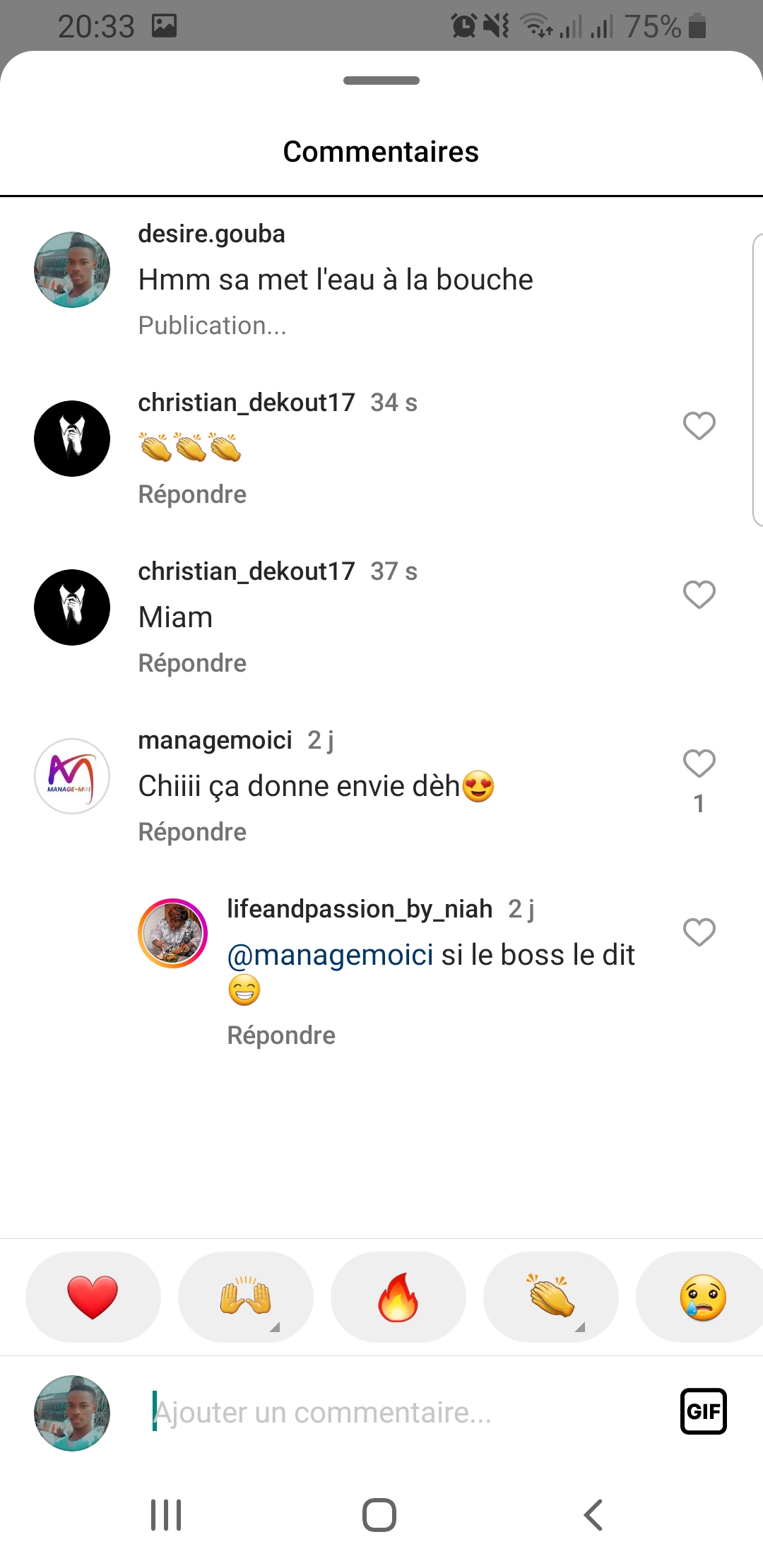Tap the drag handle atop comments sheet
The height and width of the screenshot is (1568, 763).
pos(381,81)
